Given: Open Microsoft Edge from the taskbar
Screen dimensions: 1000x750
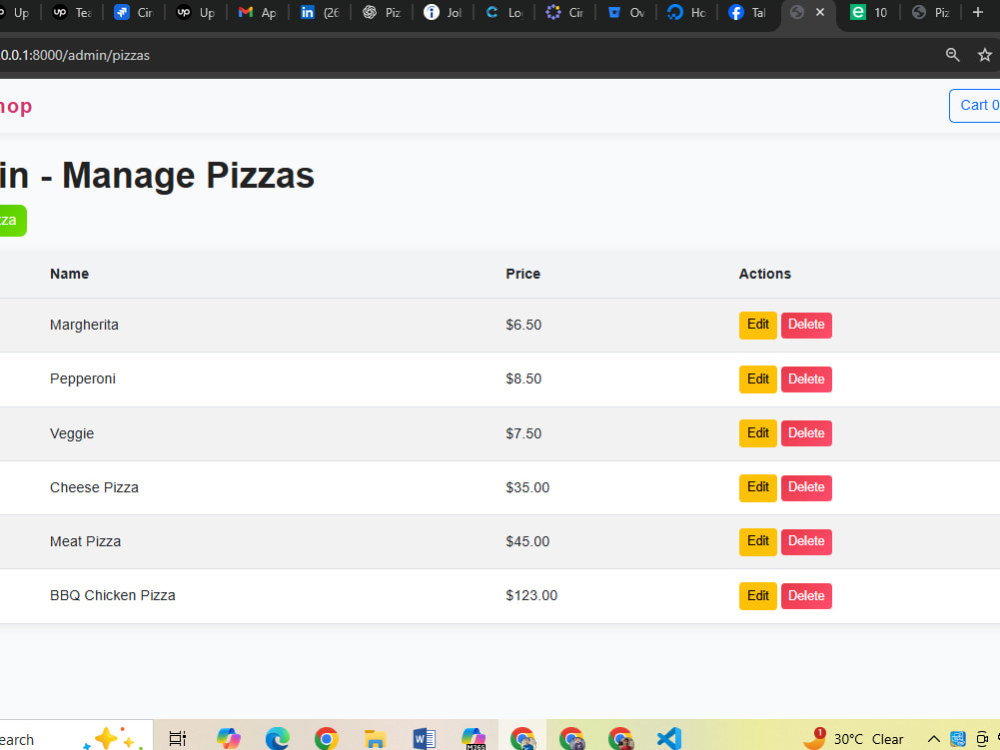Looking at the screenshot, I should (277, 739).
